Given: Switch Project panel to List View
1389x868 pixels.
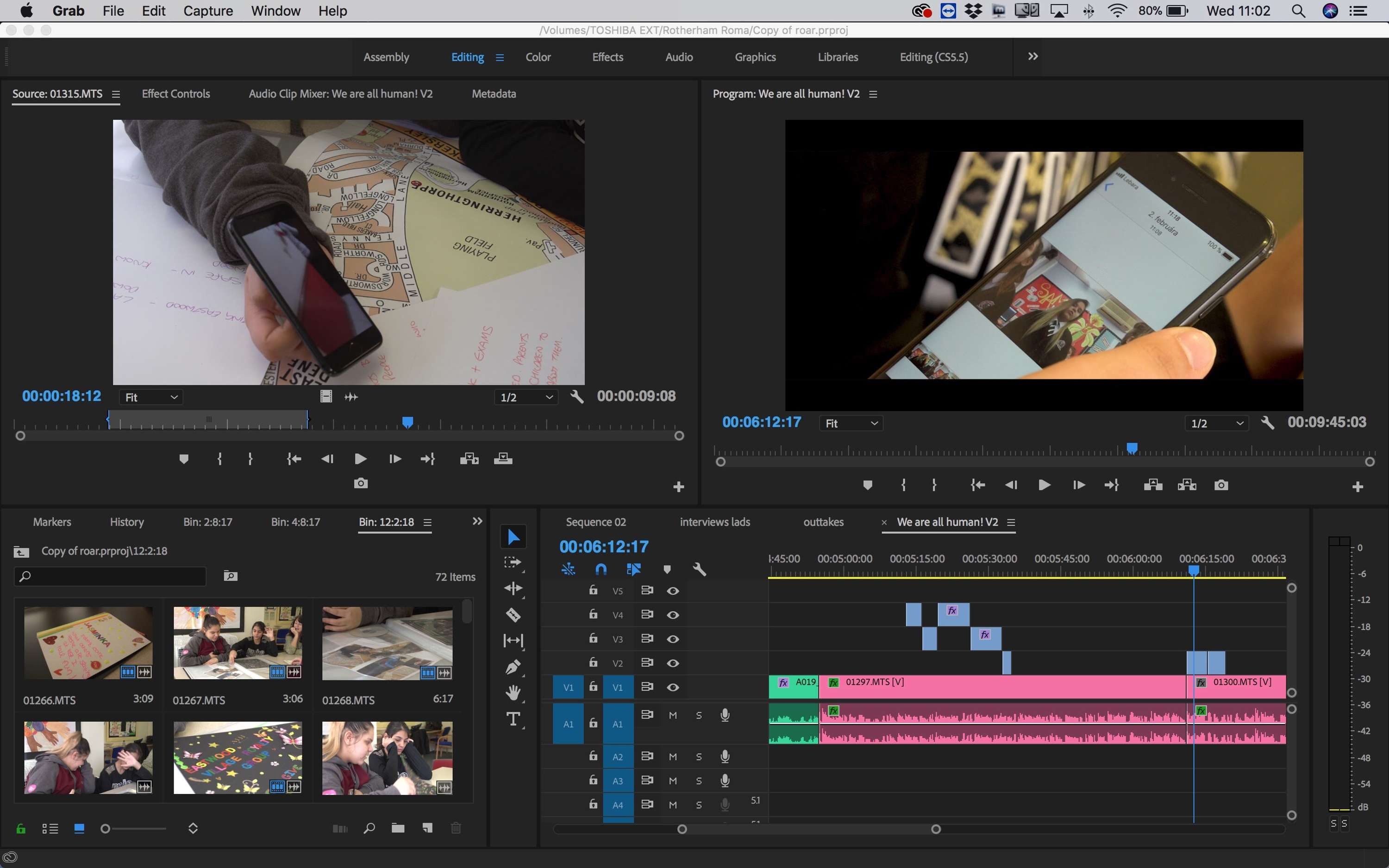Looking at the screenshot, I should (50, 828).
